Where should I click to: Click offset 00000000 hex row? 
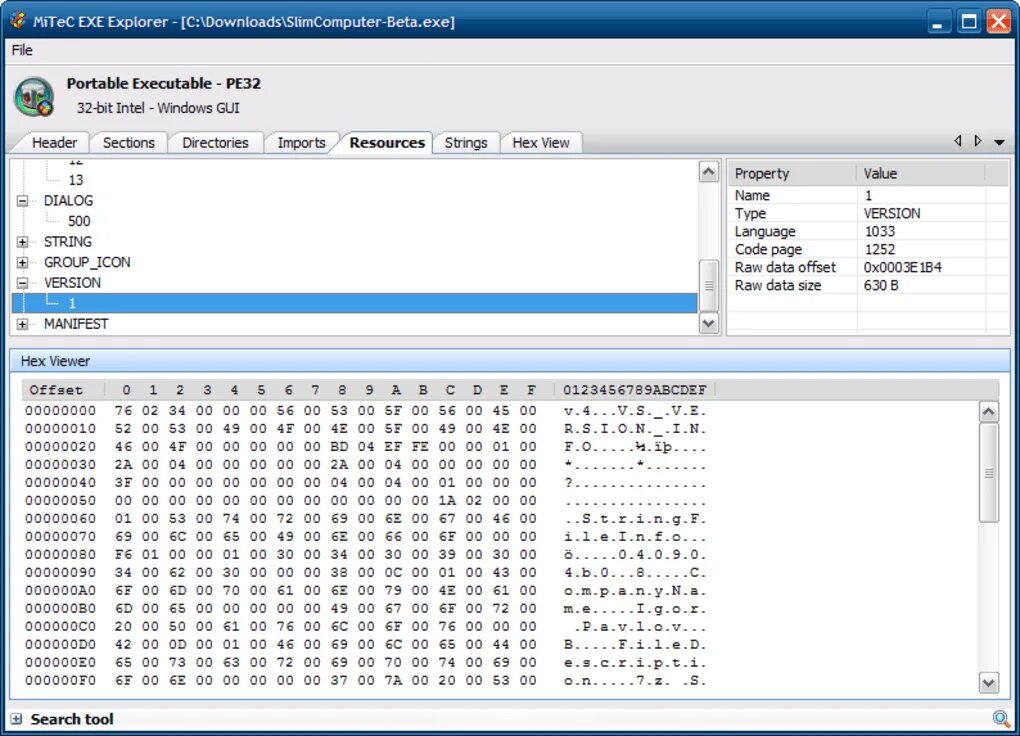pos(366,411)
